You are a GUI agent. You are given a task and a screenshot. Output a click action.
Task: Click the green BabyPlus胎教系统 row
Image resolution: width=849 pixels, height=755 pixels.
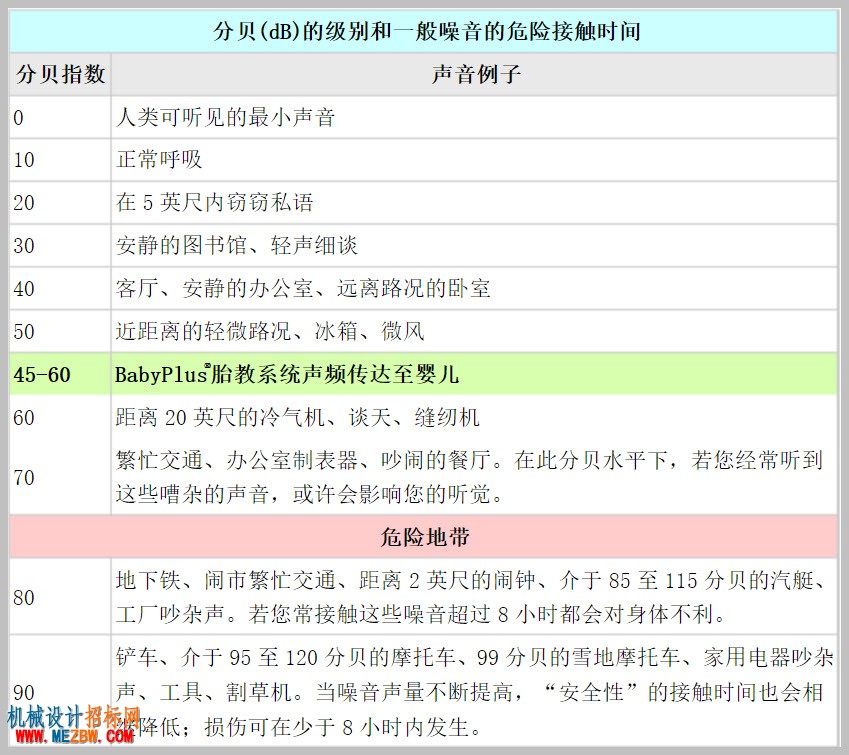pyautogui.click(x=423, y=374)
